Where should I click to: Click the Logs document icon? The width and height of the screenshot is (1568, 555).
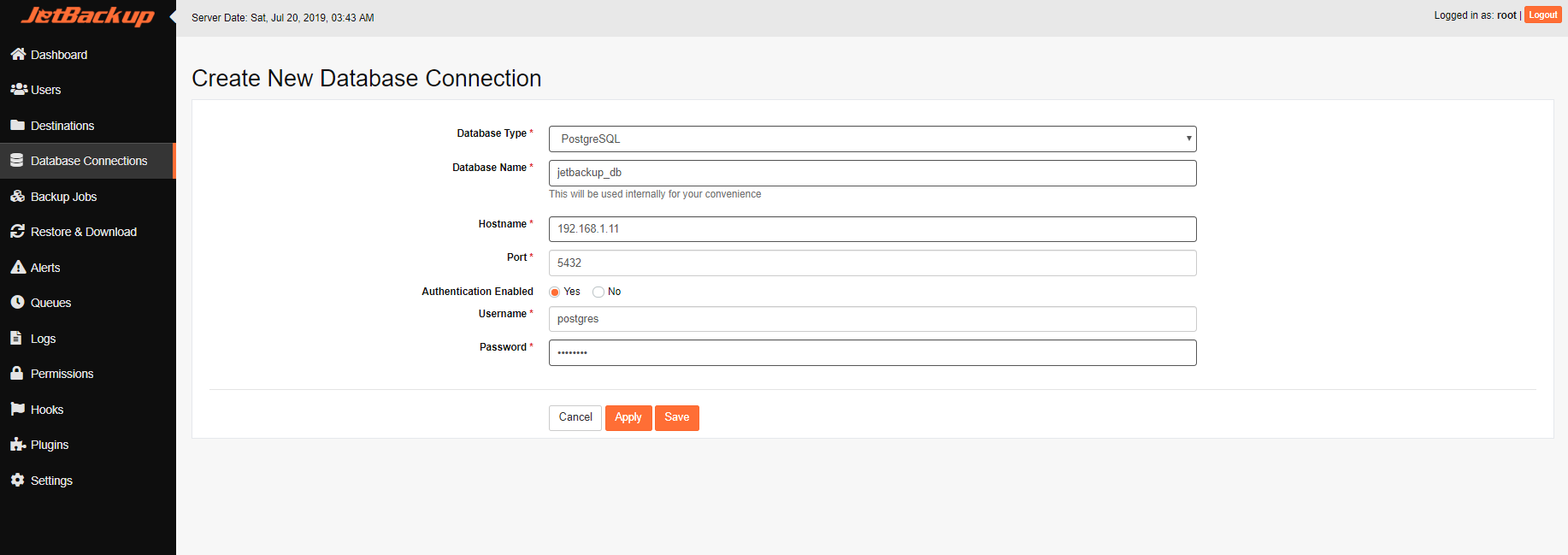tap(16, 338)
